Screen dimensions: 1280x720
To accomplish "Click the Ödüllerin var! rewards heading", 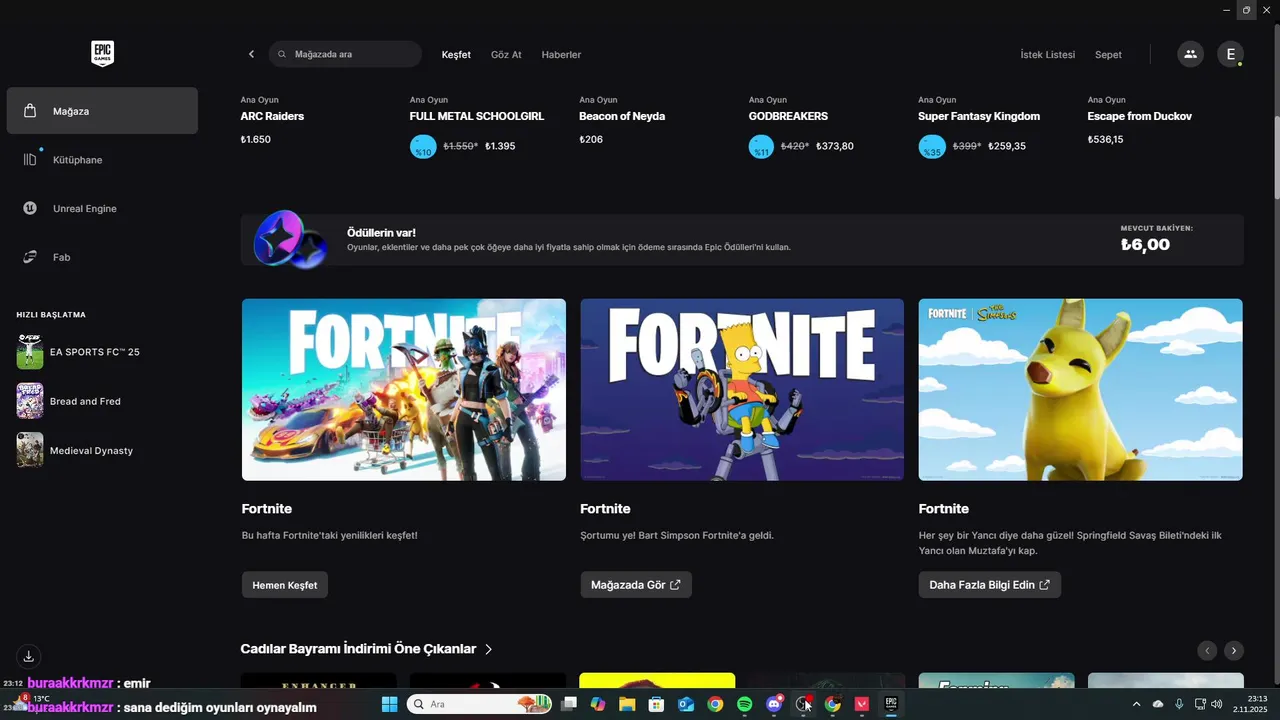I will 381,233.
